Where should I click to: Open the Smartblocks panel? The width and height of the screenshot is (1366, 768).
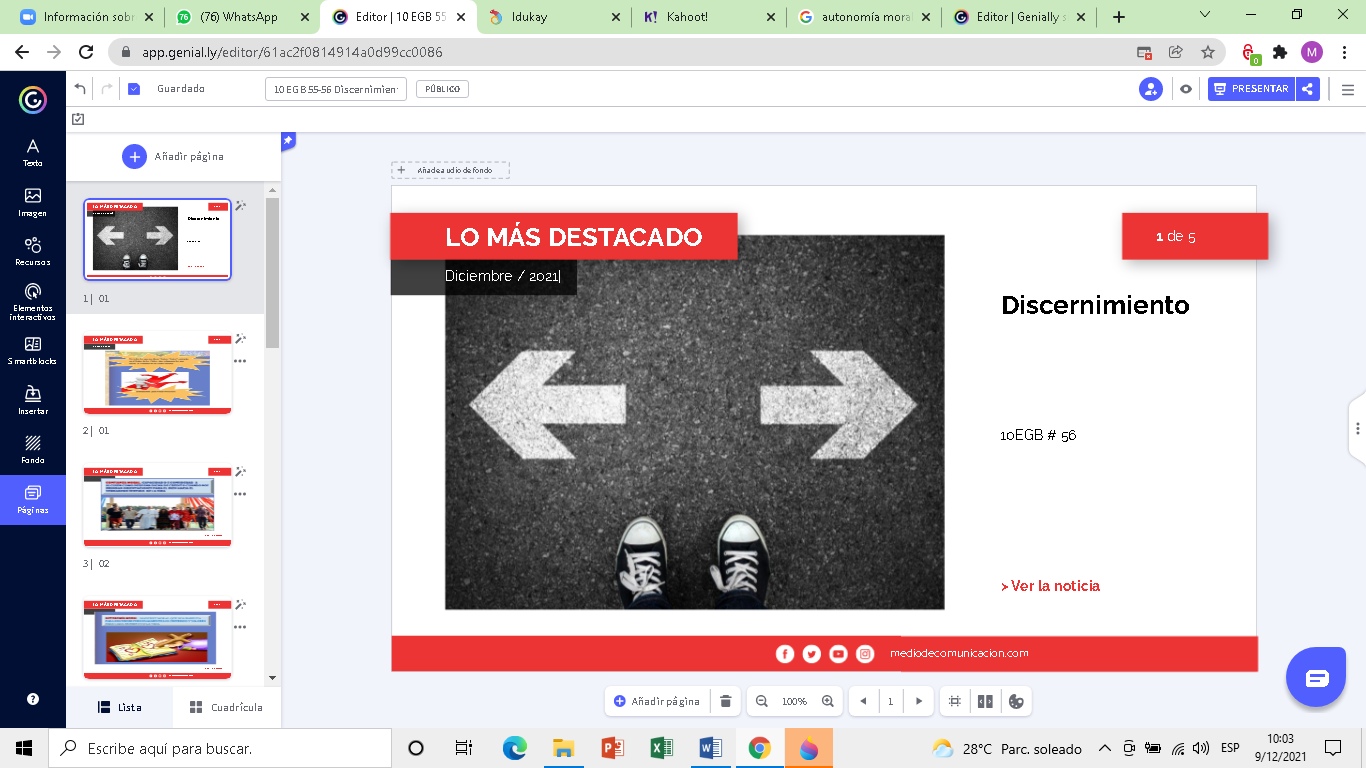[33, 350]
